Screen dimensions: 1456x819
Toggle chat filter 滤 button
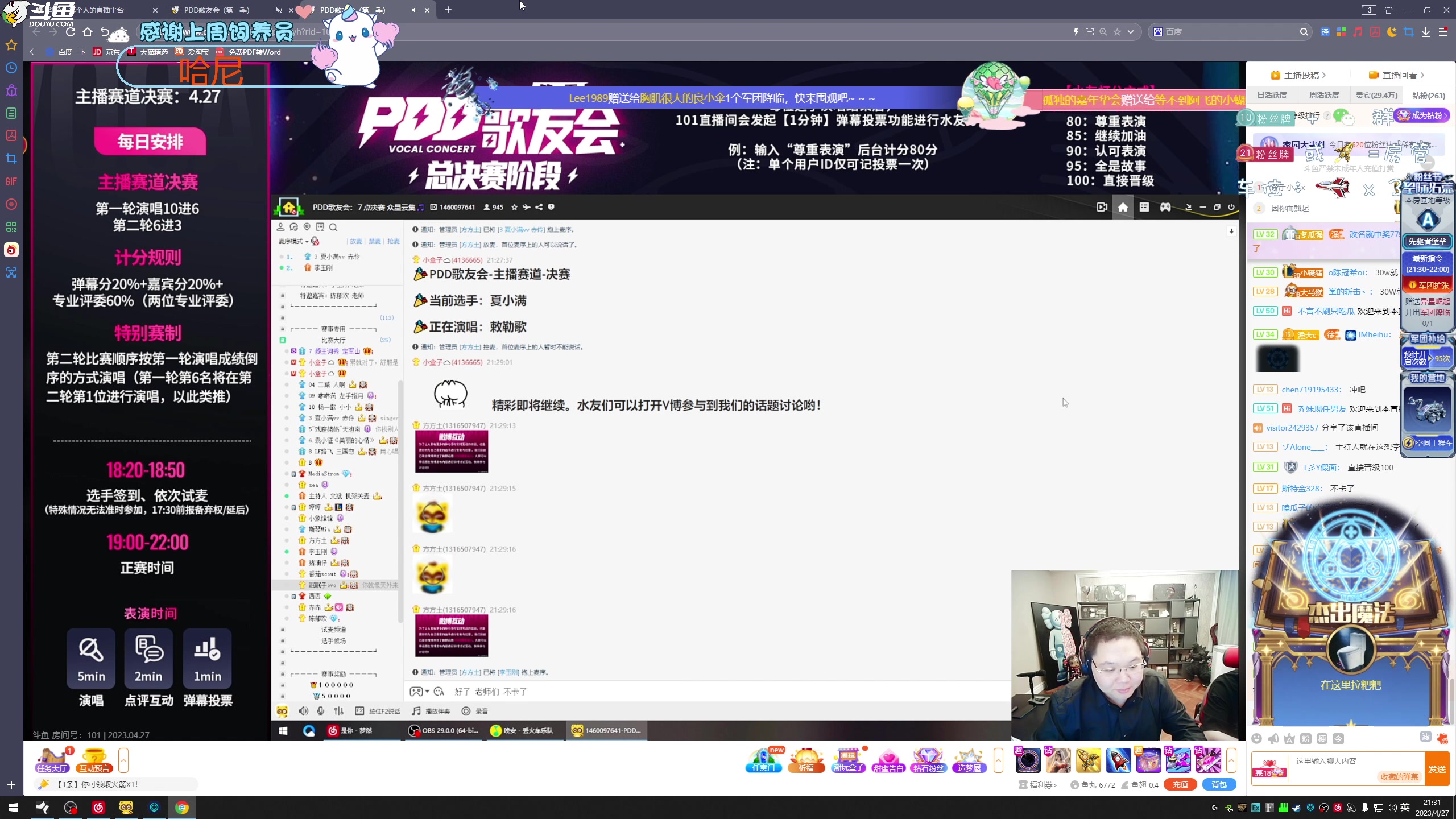tap(1425, 737)
